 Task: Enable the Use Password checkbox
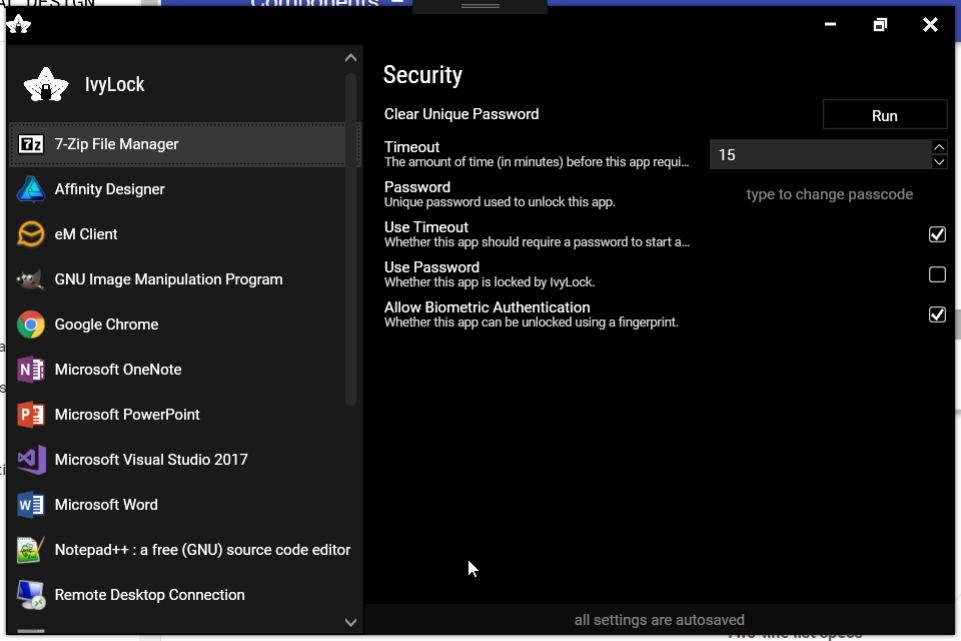point(937,274)
